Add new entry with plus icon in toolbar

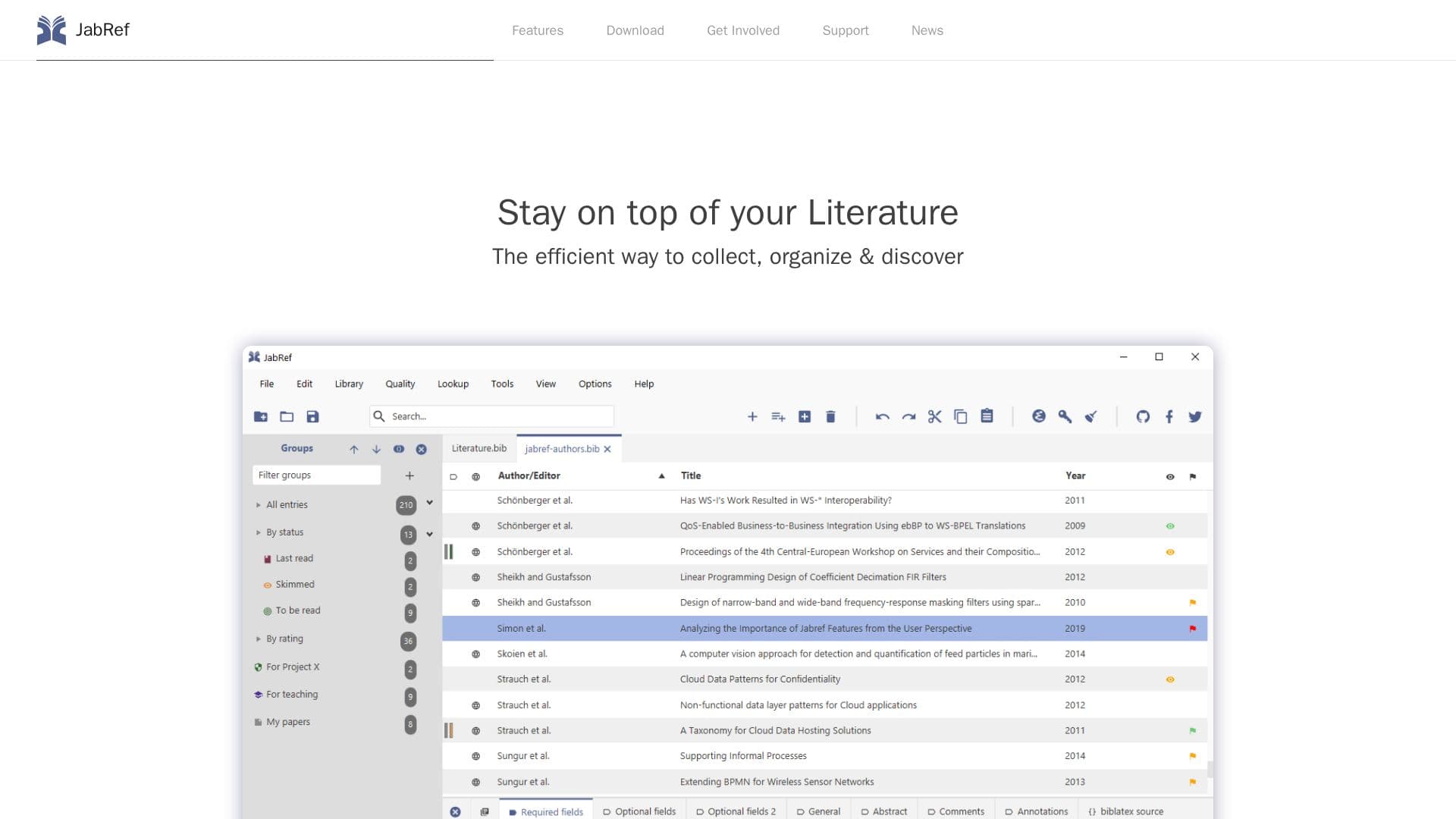coord(752,416)
